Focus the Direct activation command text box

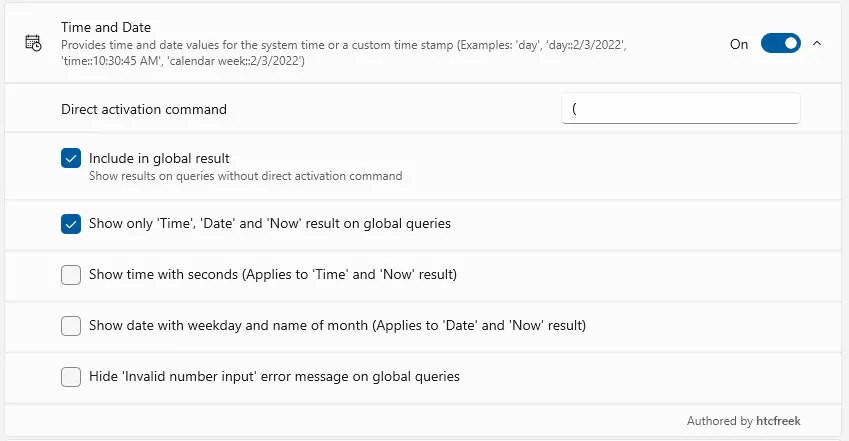[x=680, y=108]
